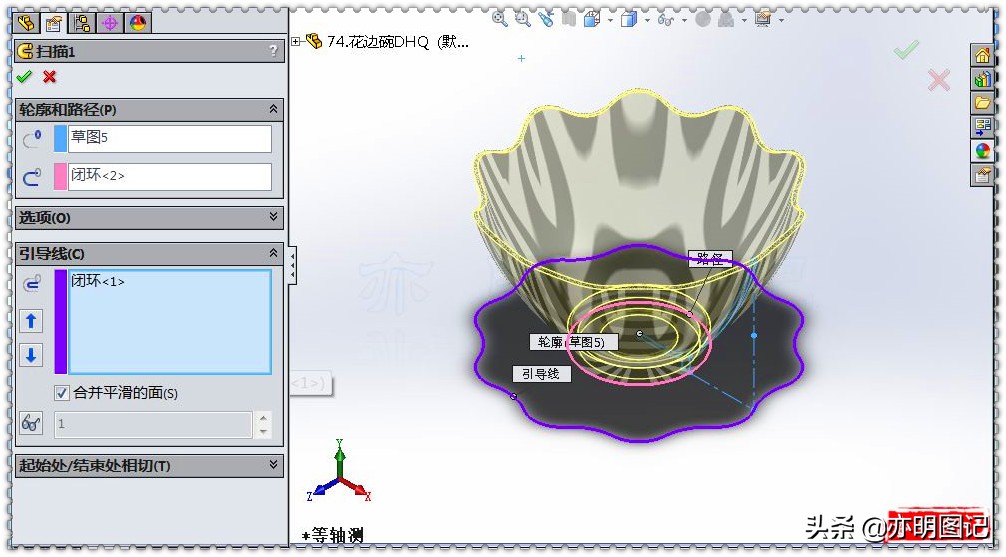This screenshot has width=1006, height=557.
Task: Switch to the ConfigurationManager tab
Action: [x=82, y=22]
